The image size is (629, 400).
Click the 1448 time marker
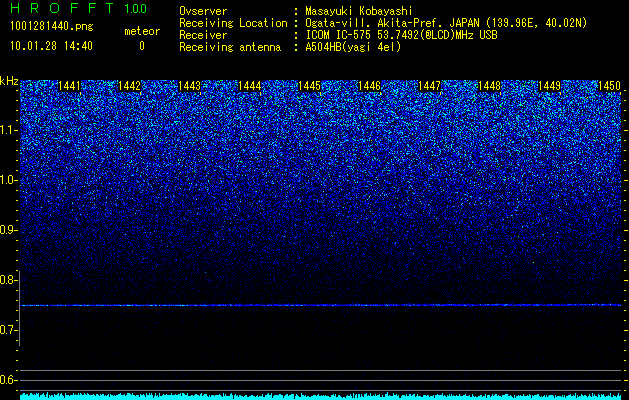click(x=489, y=86)
